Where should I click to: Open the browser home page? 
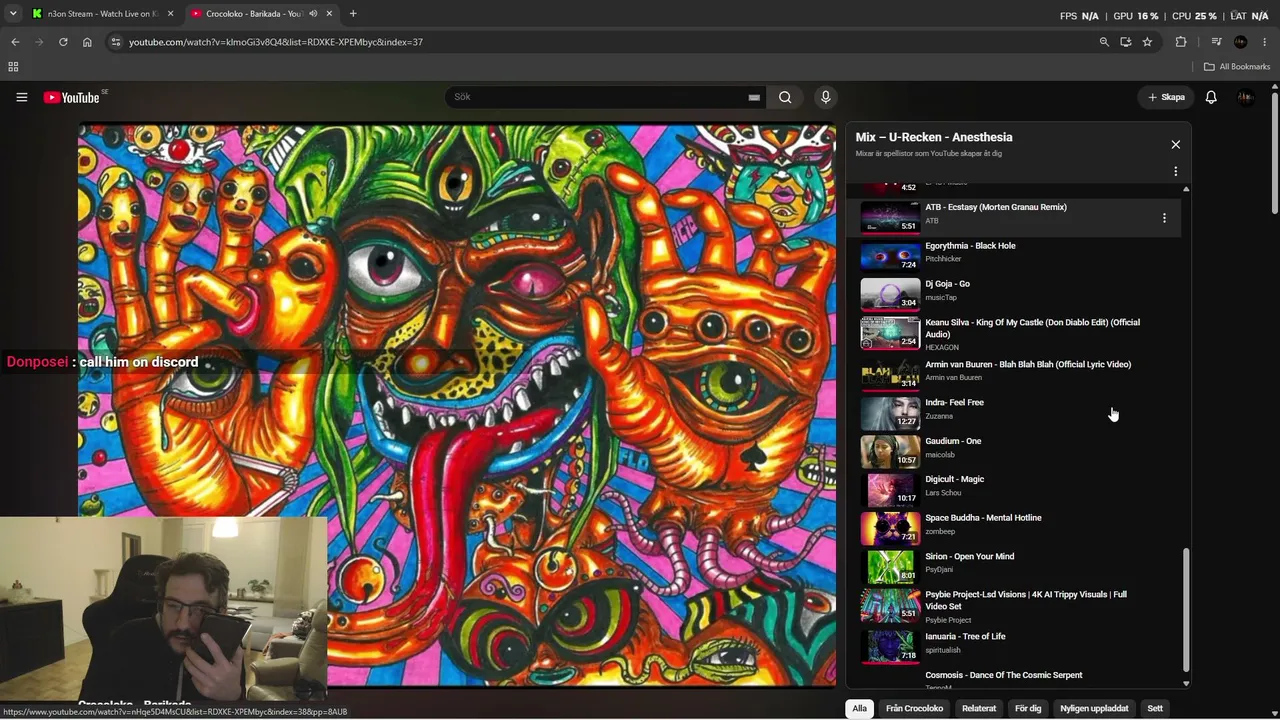[87, 42]
